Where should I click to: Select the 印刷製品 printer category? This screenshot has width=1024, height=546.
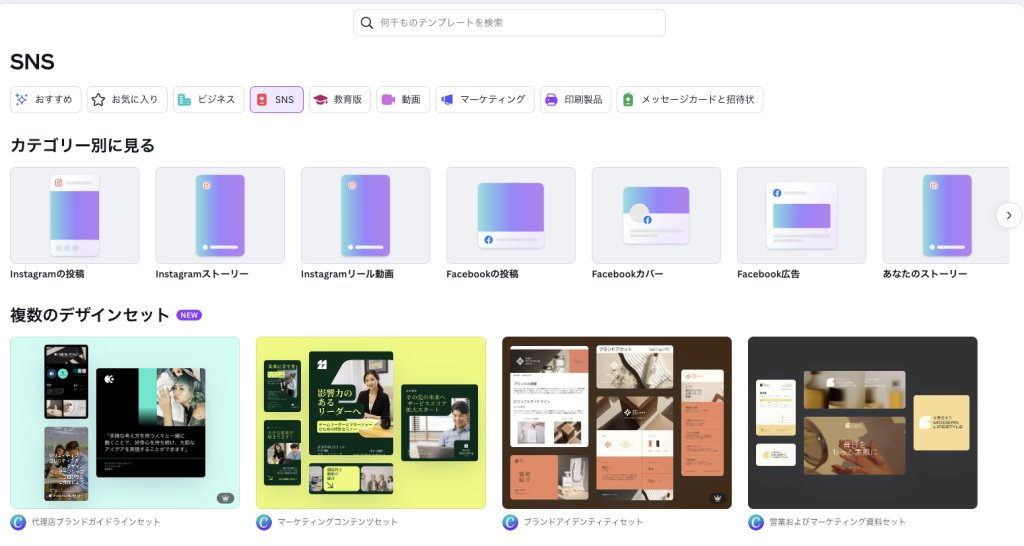tap(575, 100)
